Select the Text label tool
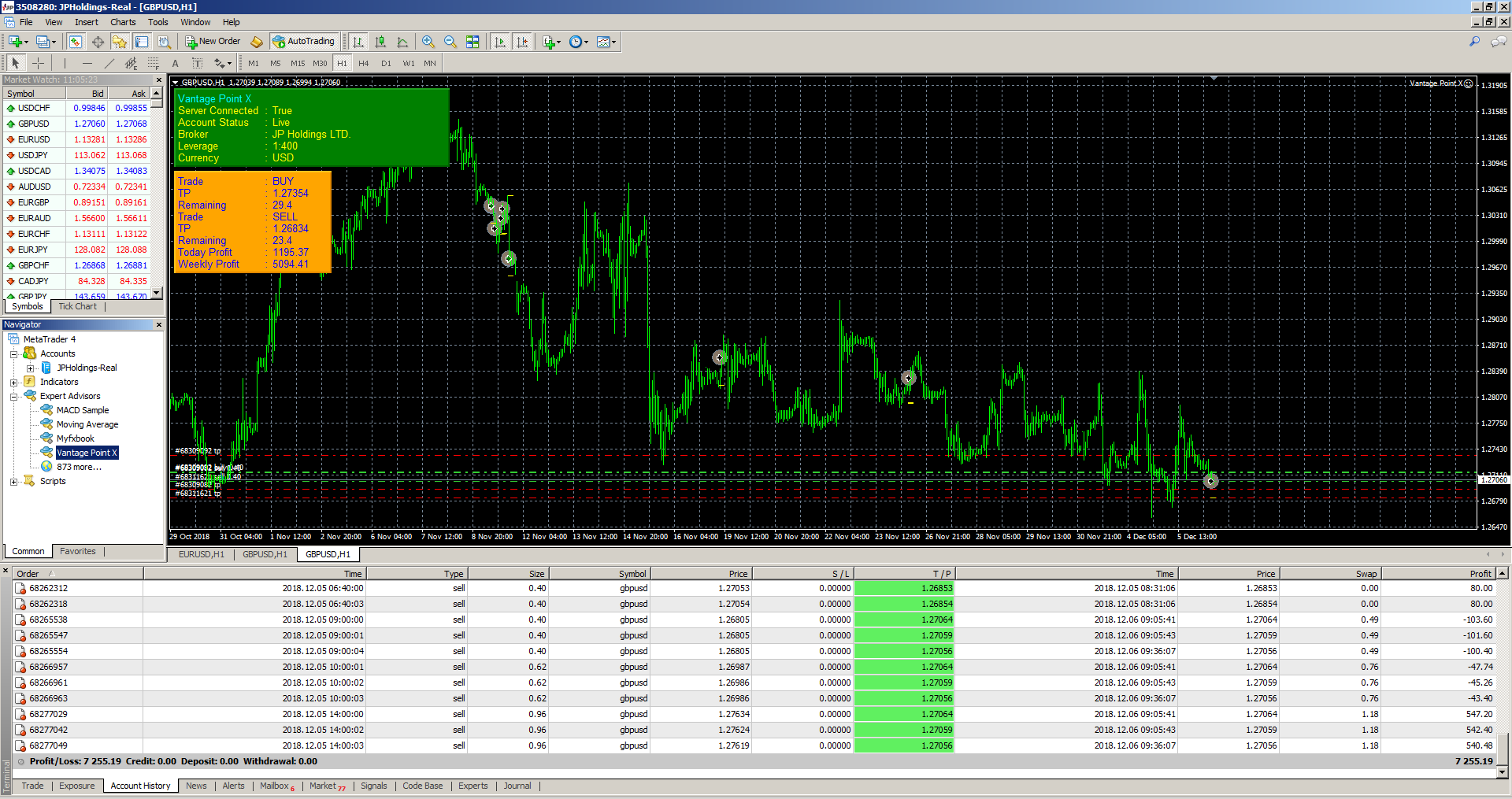The image size is (1512, 799). click(175, 63)
